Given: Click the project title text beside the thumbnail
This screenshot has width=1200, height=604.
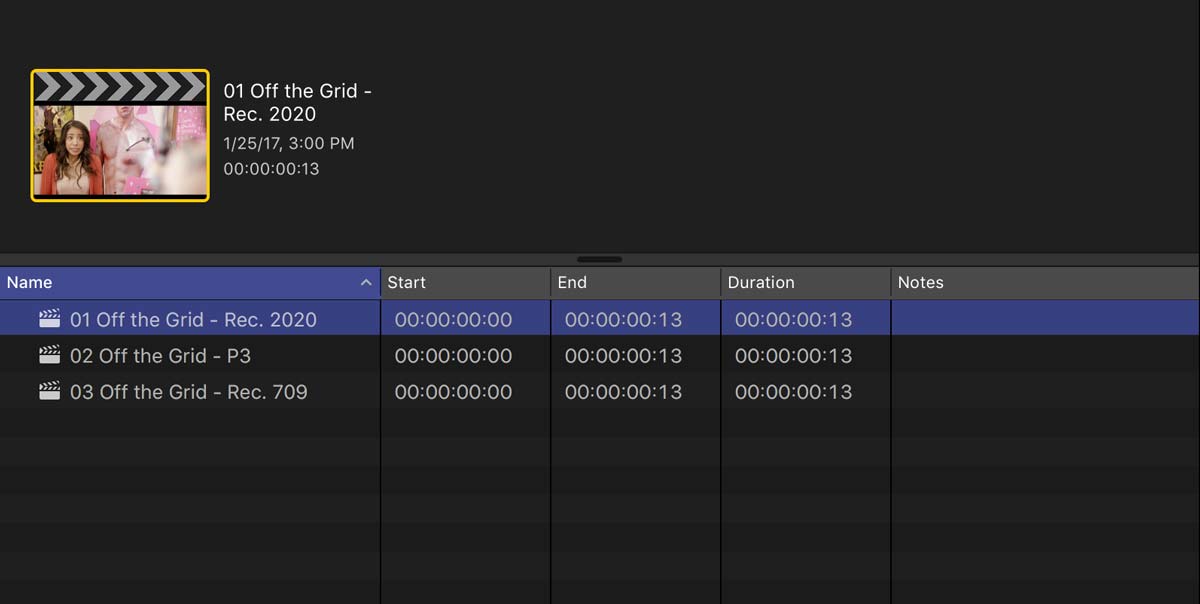Looking at the screenshot, I should 298,102.
